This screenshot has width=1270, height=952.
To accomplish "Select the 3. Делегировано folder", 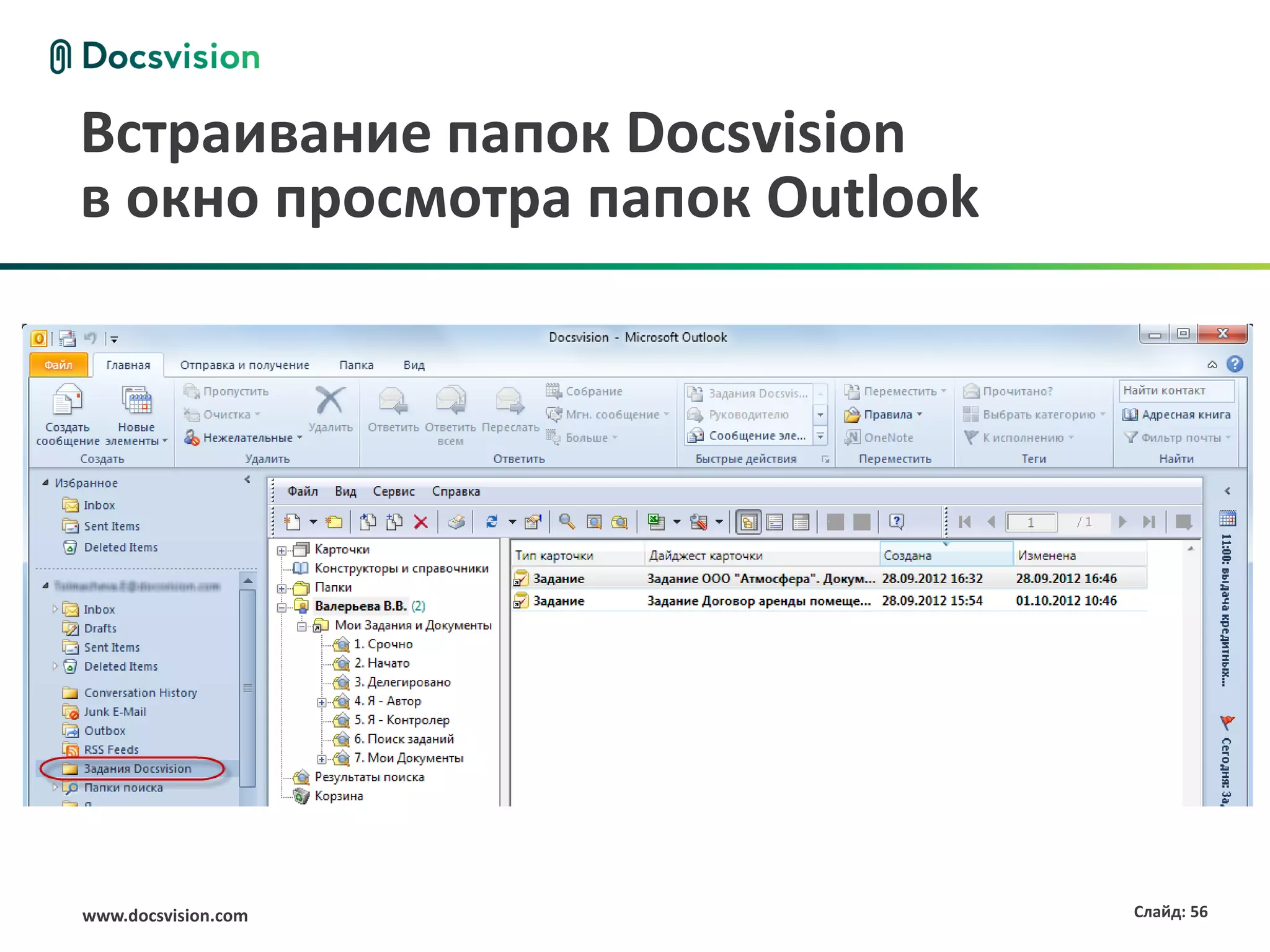I will point(392,682).
